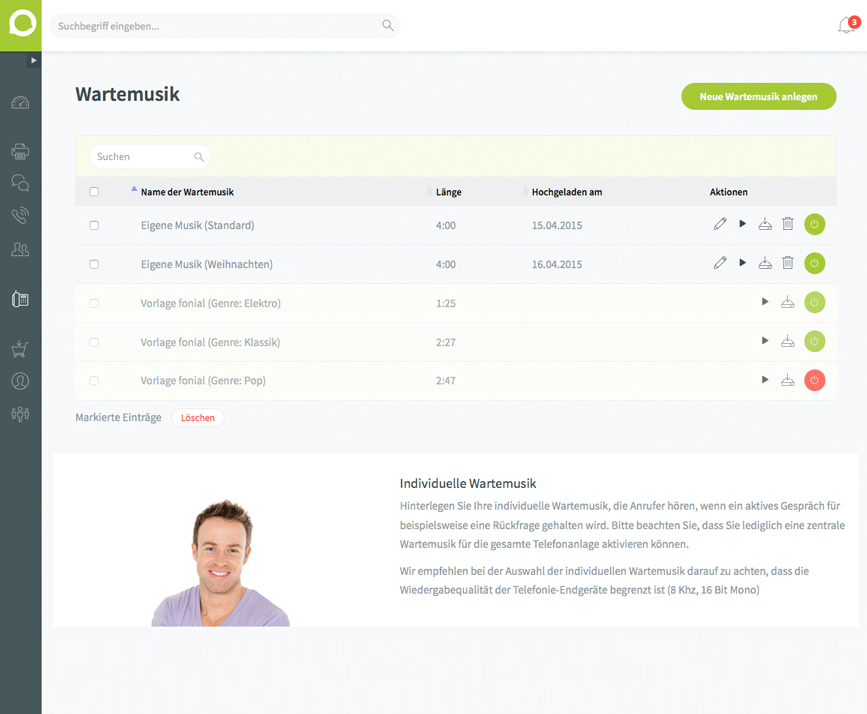Click the fonial logo in top-left corner
The height and width of the screenshot is (714, 867).
pyautogui.click(x=21, y=25)
